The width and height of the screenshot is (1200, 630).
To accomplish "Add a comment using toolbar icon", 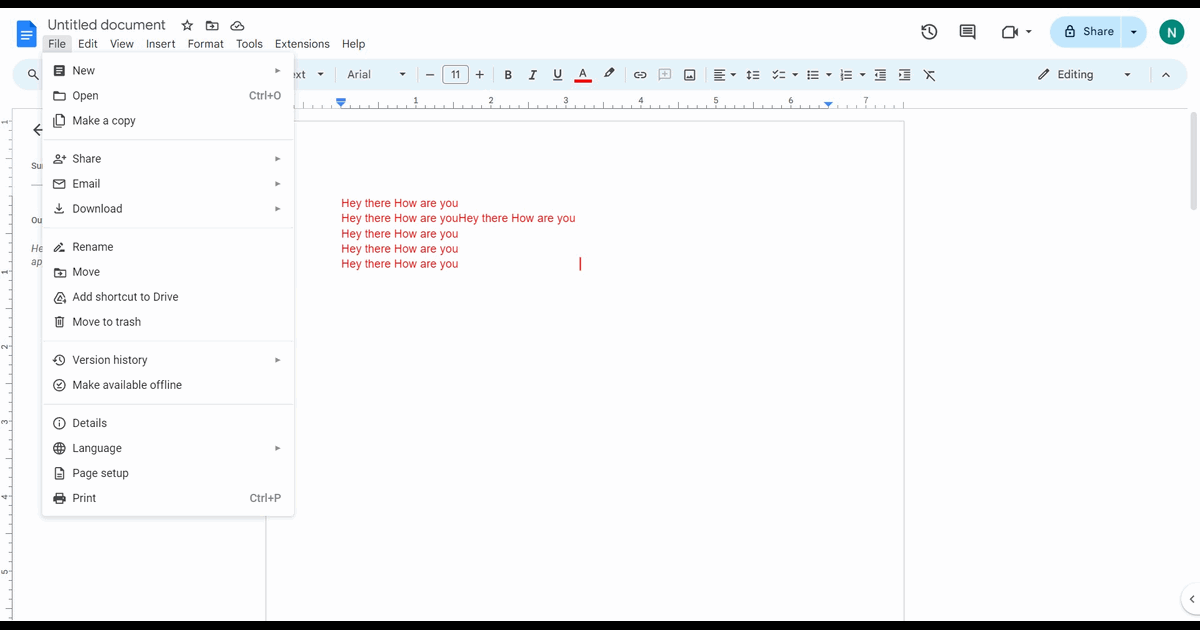I will (664, 75).
